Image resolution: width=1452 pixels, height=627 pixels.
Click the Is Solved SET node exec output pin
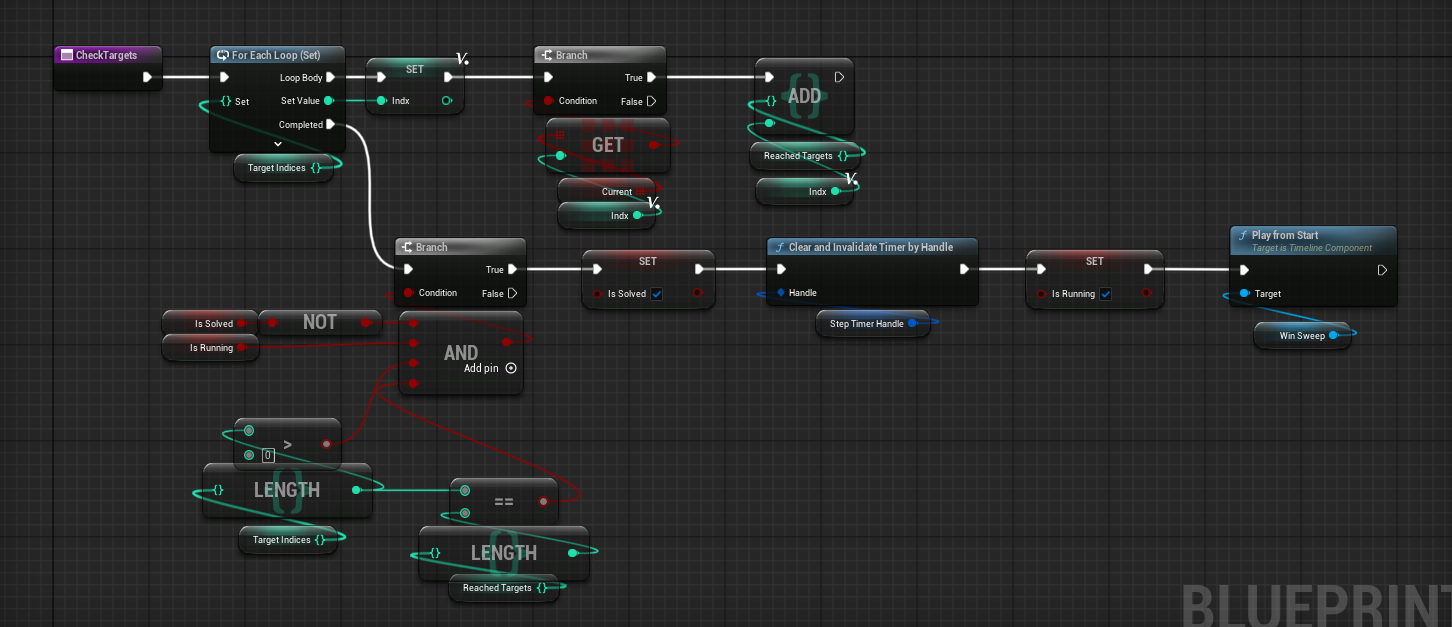[700, 269]
